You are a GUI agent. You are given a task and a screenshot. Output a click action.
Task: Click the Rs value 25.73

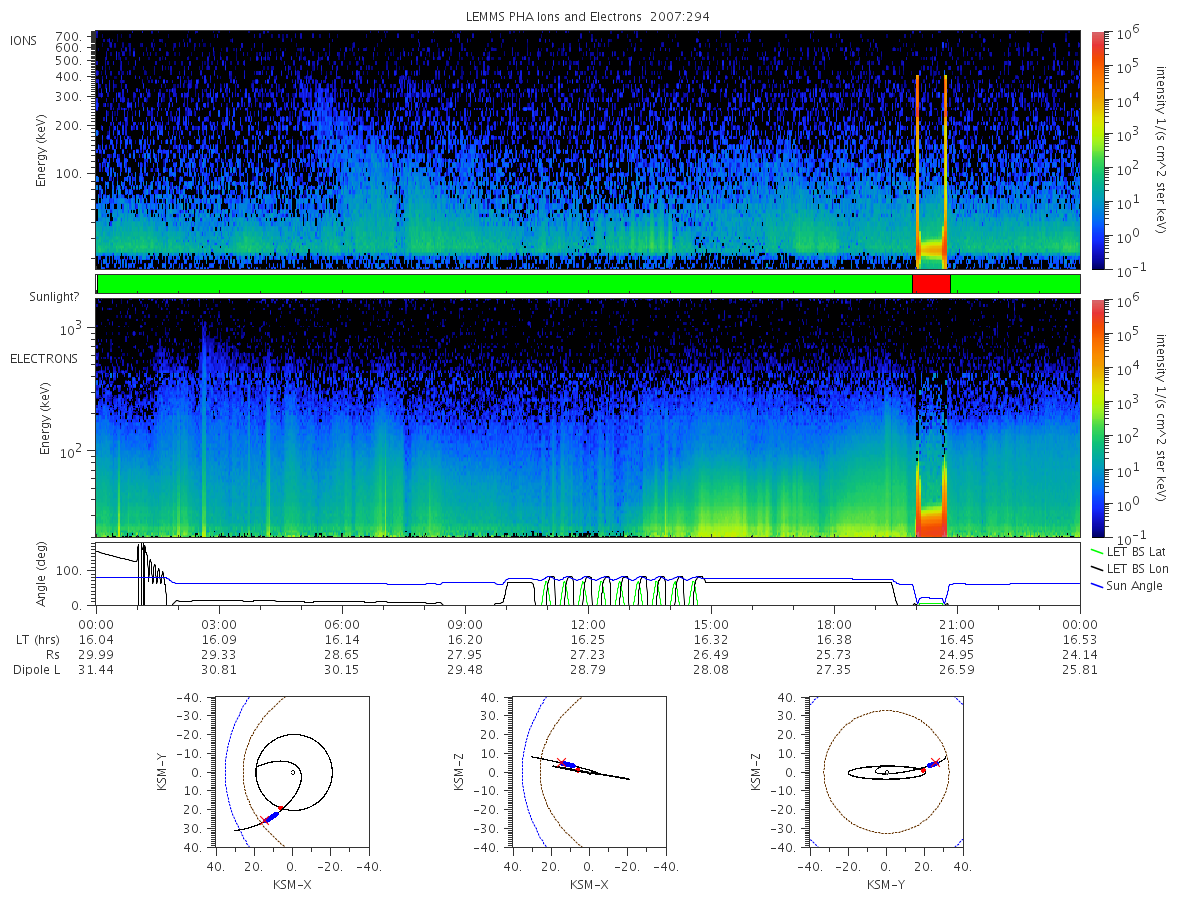click(834, 654)
